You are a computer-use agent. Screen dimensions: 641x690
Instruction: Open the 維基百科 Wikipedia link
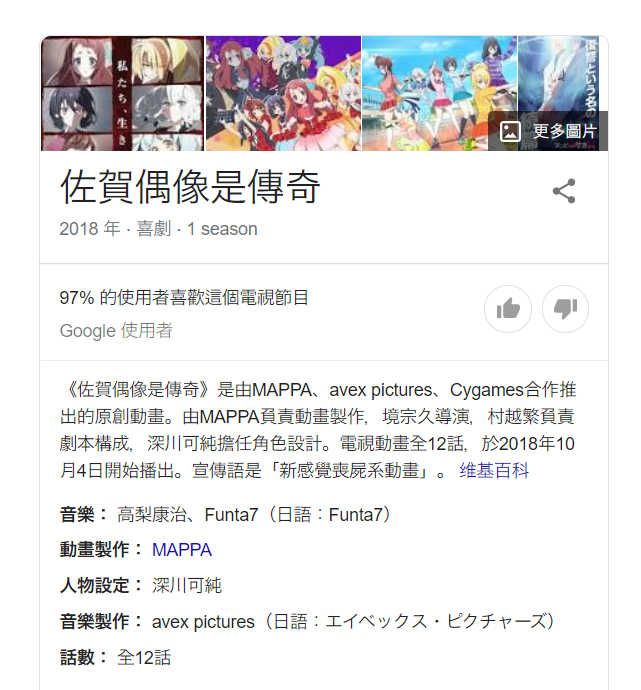coord(494,470)
